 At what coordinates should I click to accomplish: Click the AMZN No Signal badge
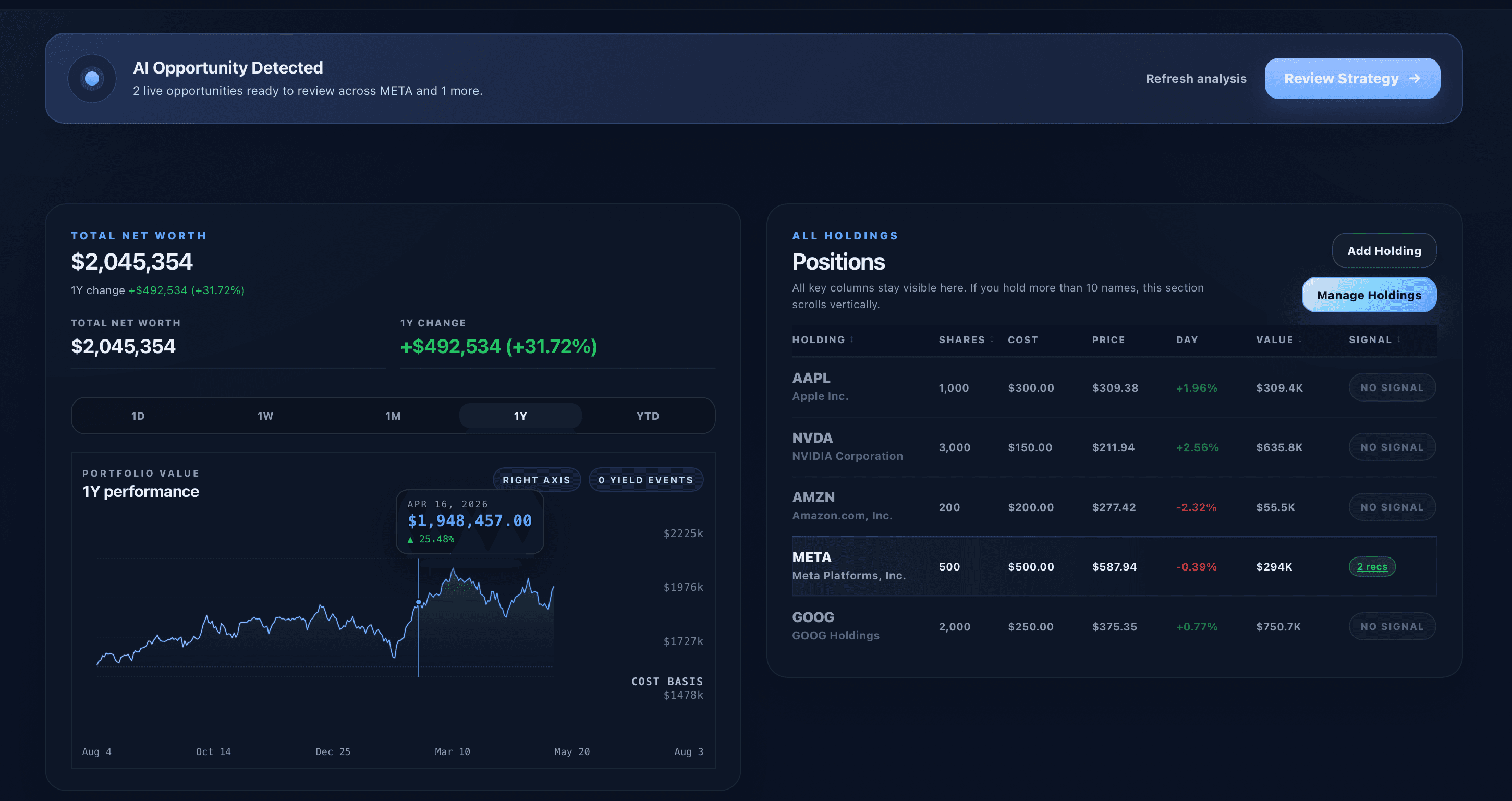[x=1392, y=507]
